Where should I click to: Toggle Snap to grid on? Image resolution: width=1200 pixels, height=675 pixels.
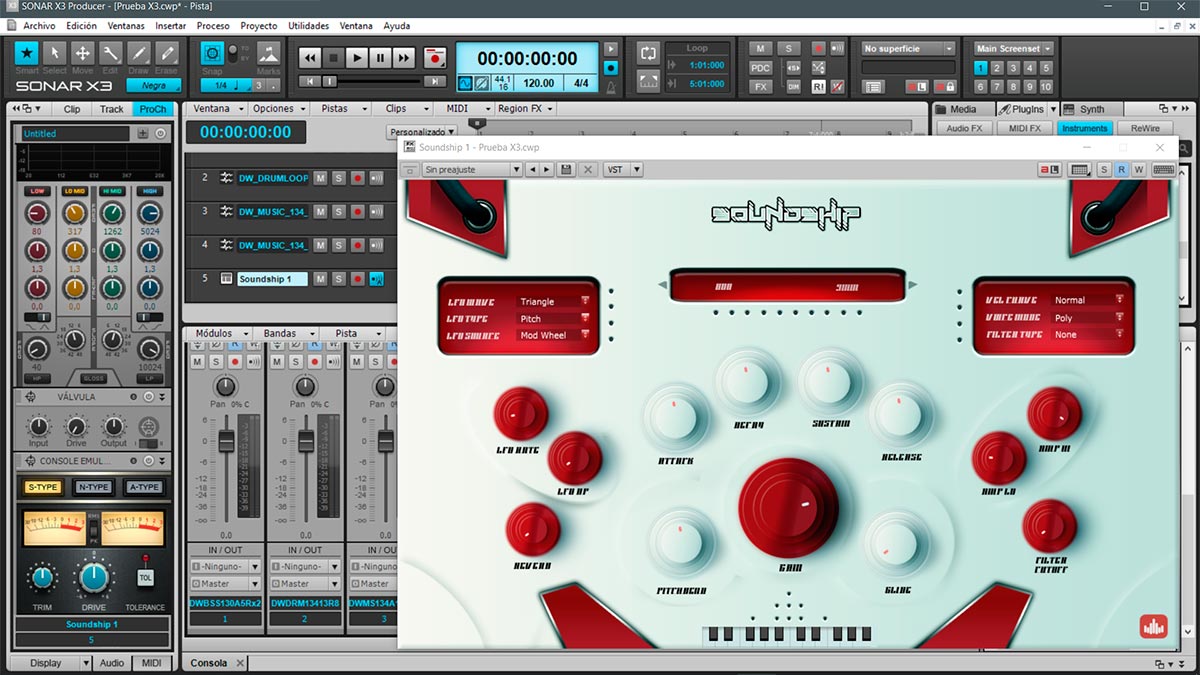(x=212, y=54)
